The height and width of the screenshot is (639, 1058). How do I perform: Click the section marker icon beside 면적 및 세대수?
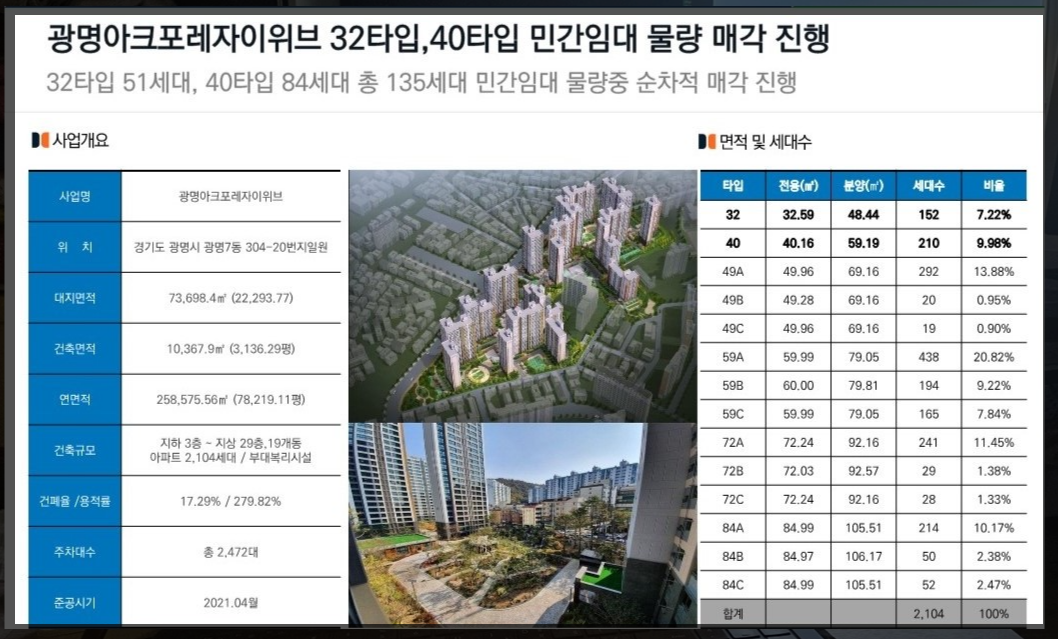coord(706,142)
